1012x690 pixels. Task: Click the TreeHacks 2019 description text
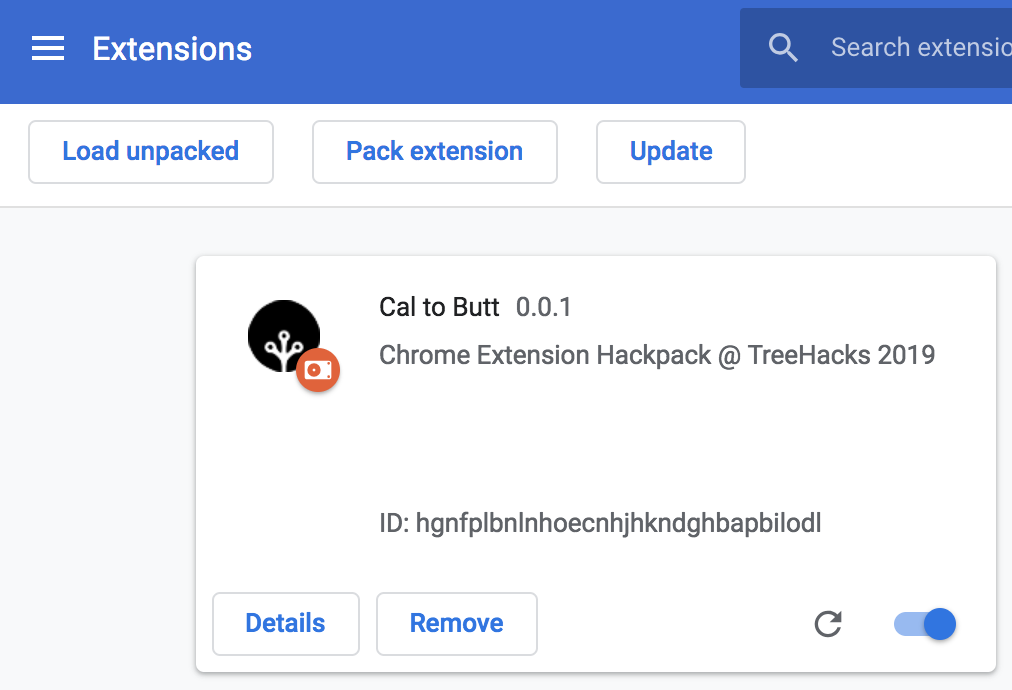point(841,355)
